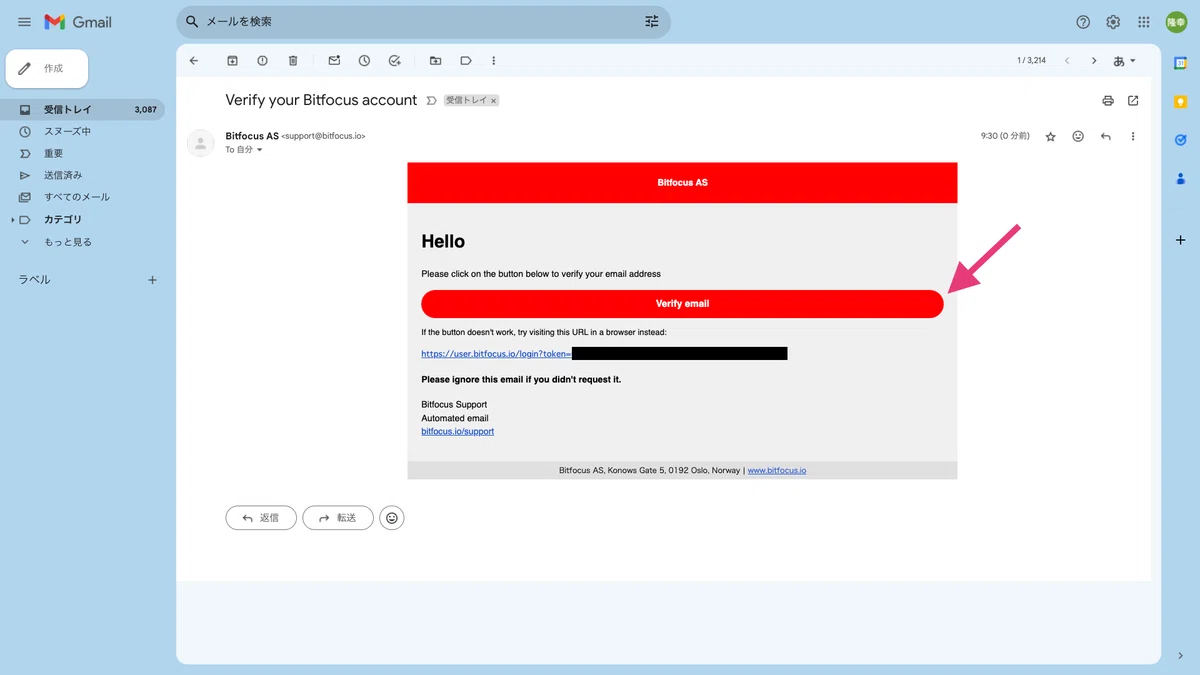Expand recipient details To 自分 arrow
The width and height of the screenshot is (1200, 675).
click(260, 150)
